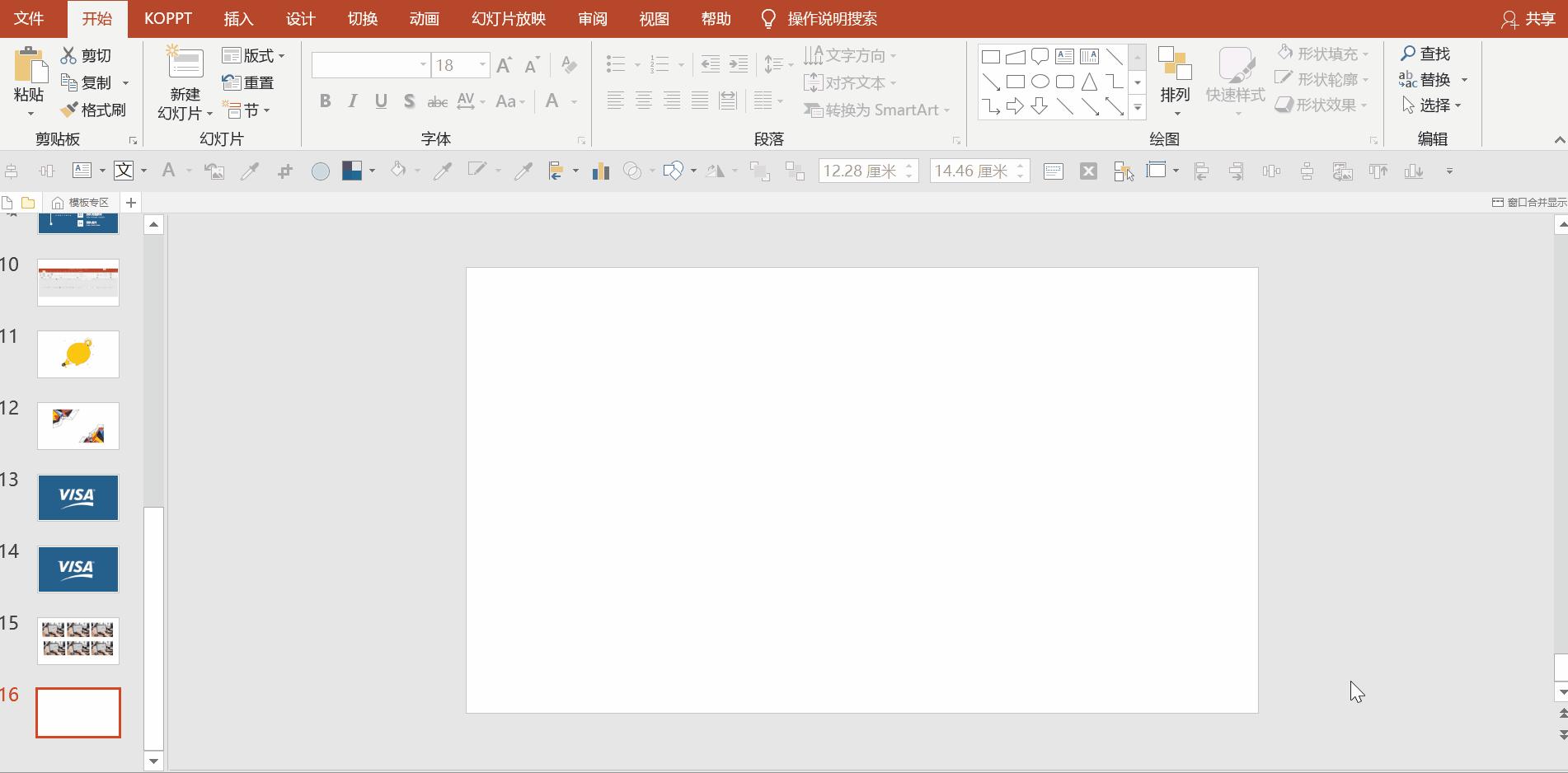Toggle Underline formatting
This screenshot has height=773, width=1568.
[x=380, y=101]
